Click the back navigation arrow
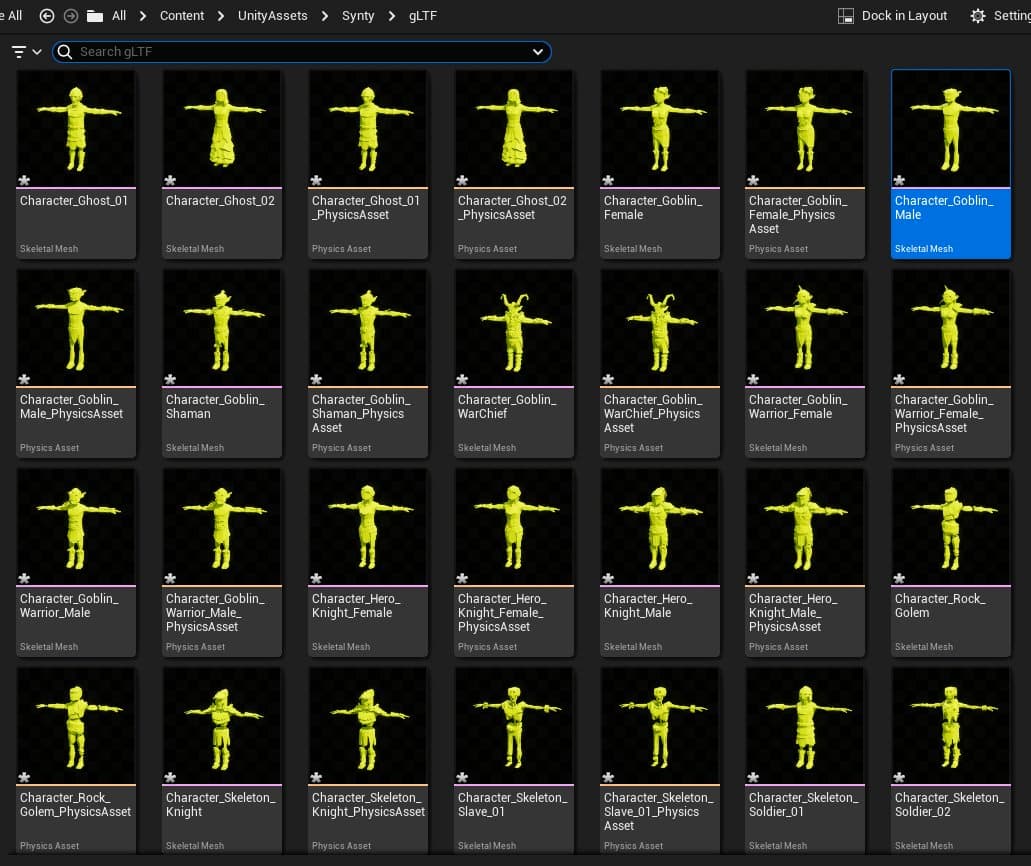The image size is (1031, 866). [47, 16]
